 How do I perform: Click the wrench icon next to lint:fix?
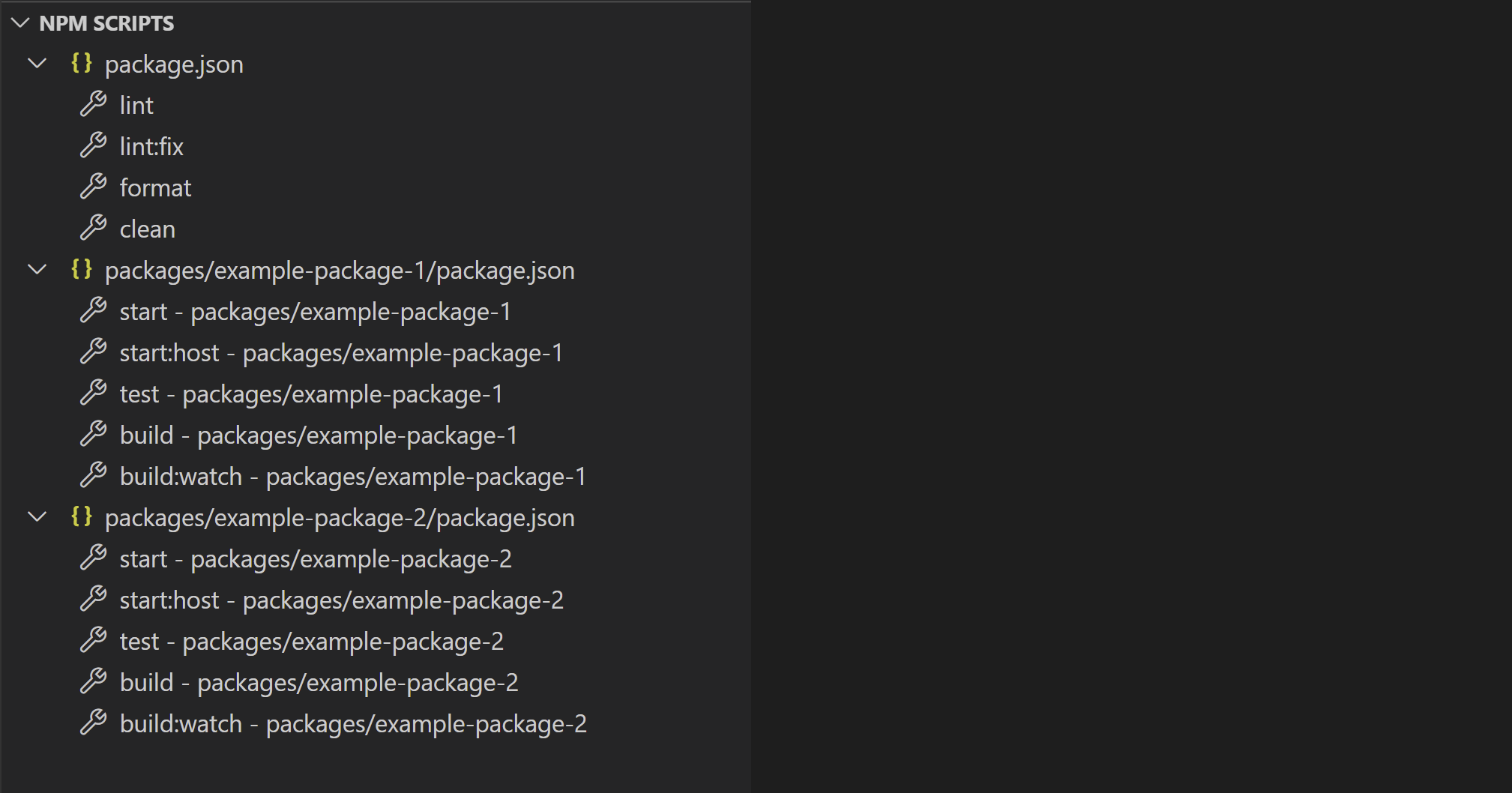click(94, 146)
